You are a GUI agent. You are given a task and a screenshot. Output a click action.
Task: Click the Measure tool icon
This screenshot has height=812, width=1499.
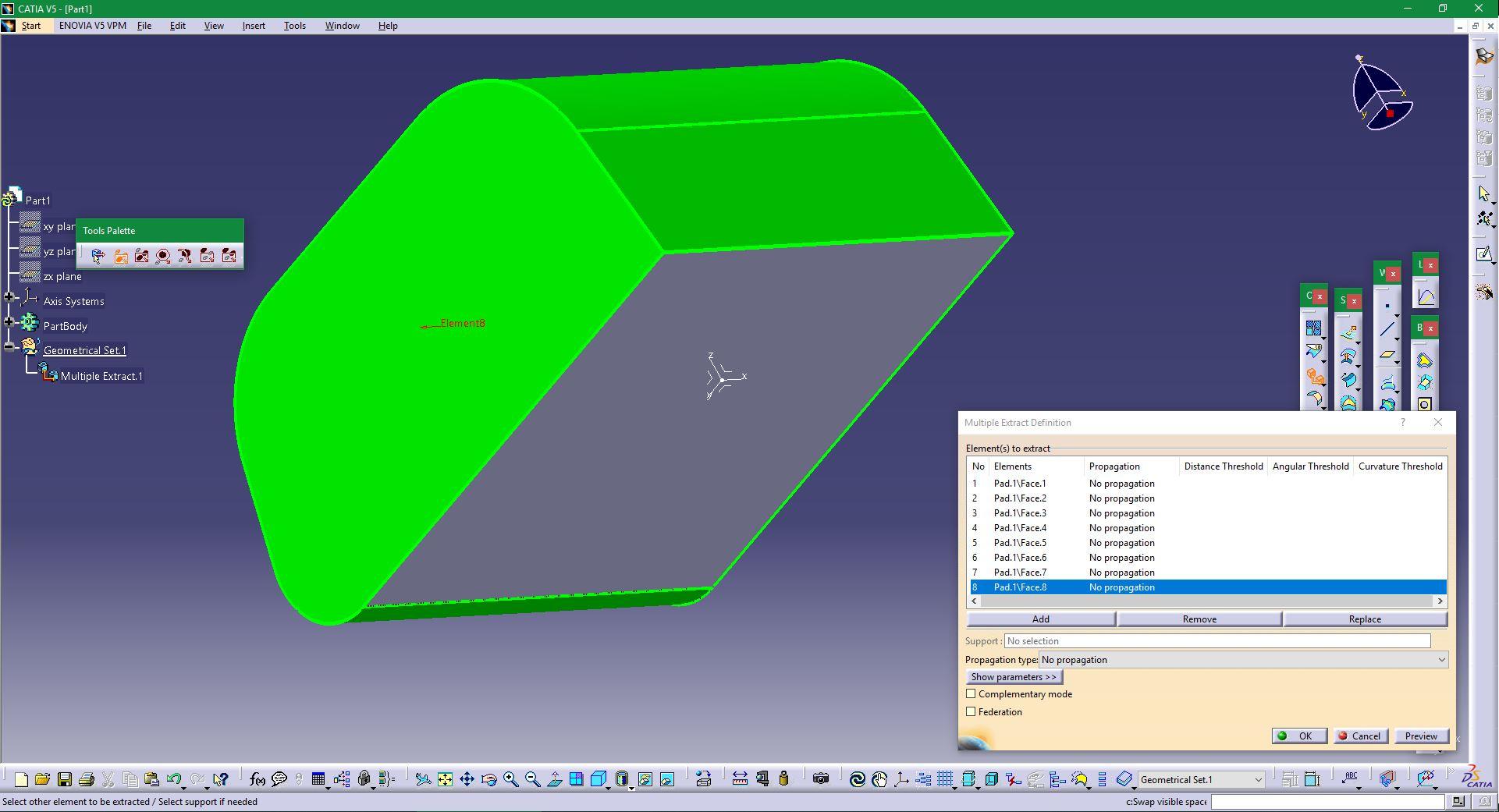point(740,779)
